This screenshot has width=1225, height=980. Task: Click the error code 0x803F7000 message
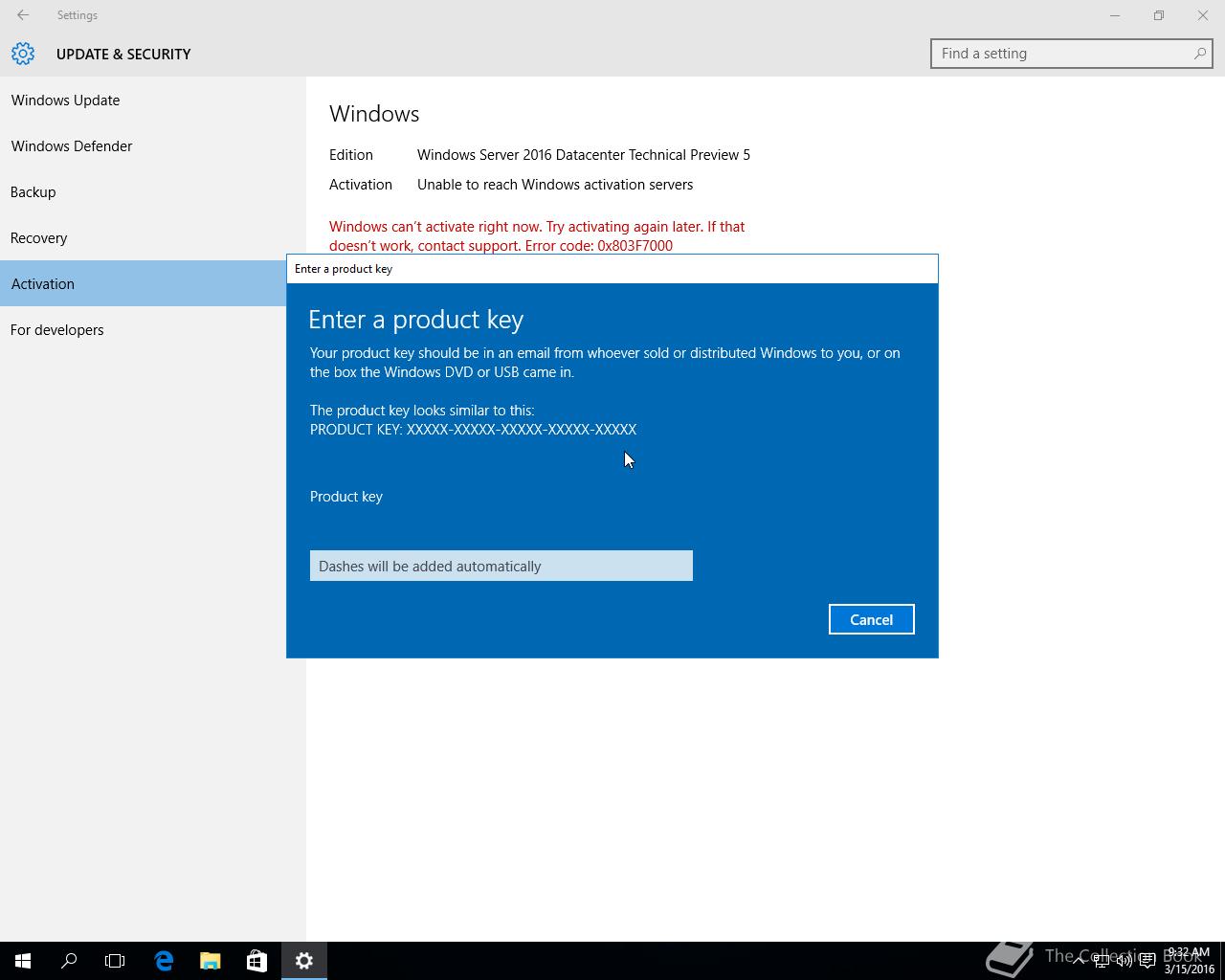[x=537, y=236]
